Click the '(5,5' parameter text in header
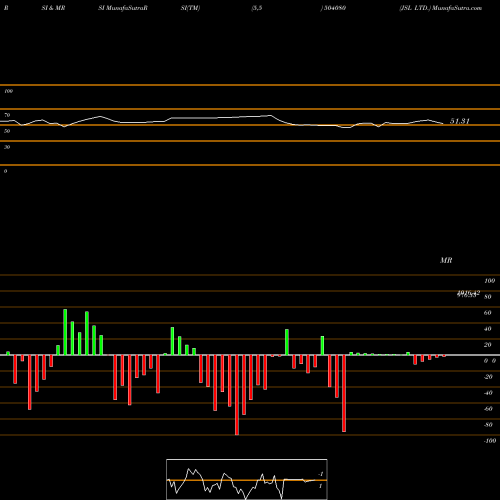Image resolution: width=500 pixels, height=500 pixels. click(x=257, y=8)
